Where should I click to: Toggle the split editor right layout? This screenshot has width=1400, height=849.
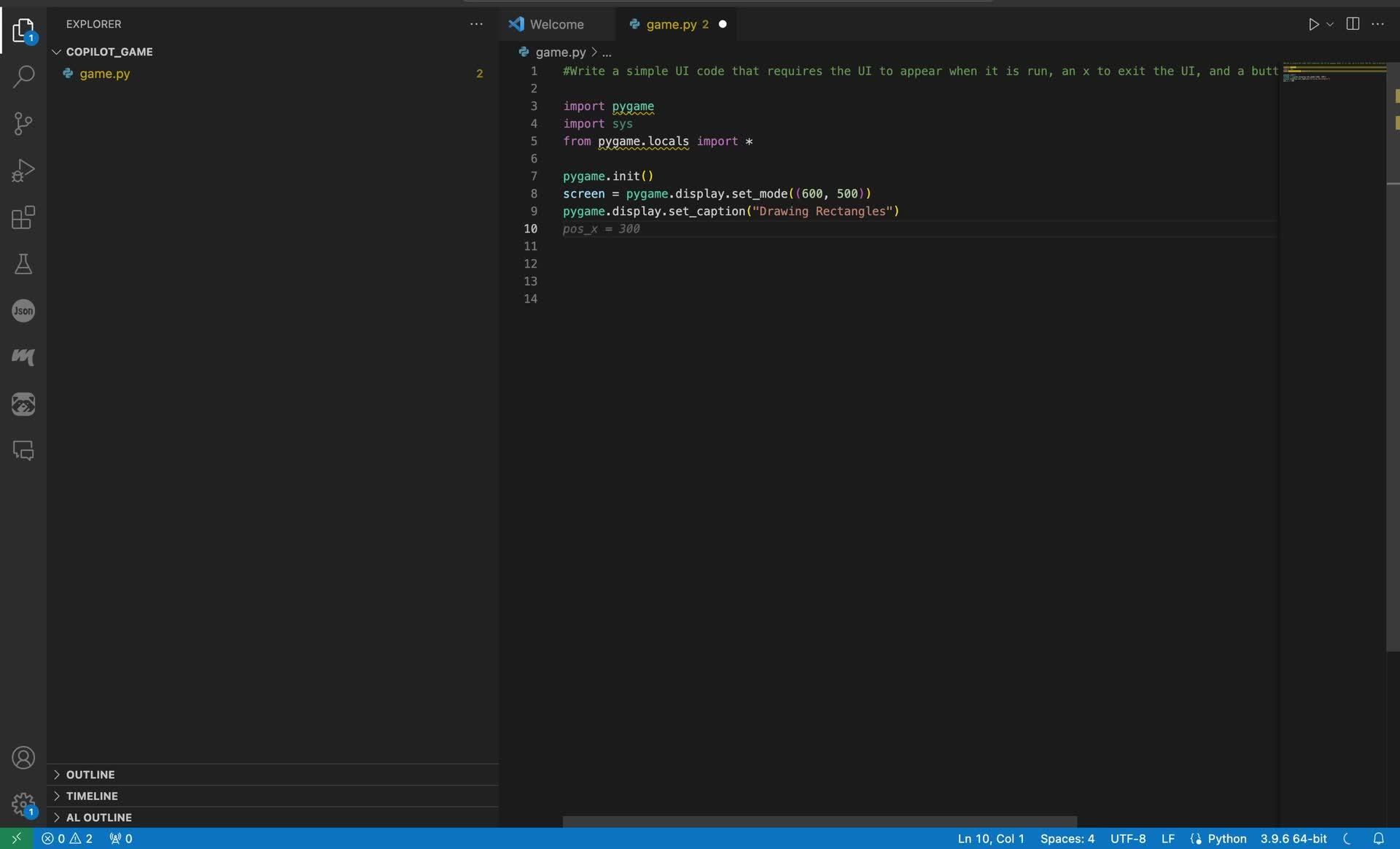click(x=1353, y=24)
